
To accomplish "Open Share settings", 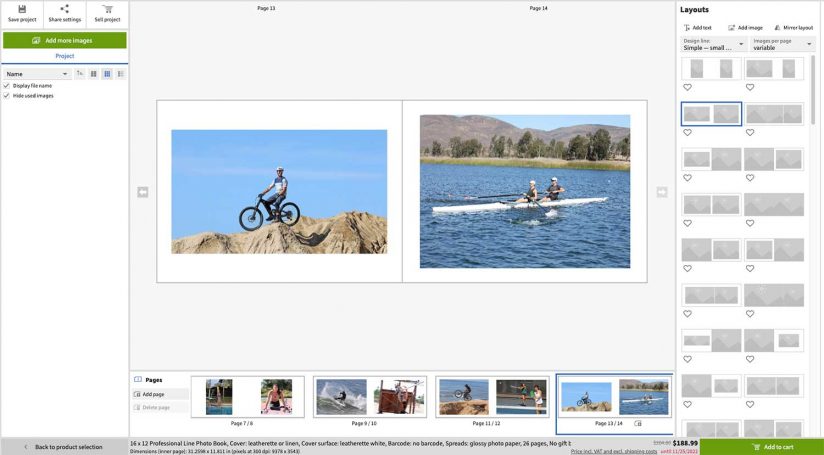I will click(64, 9).
